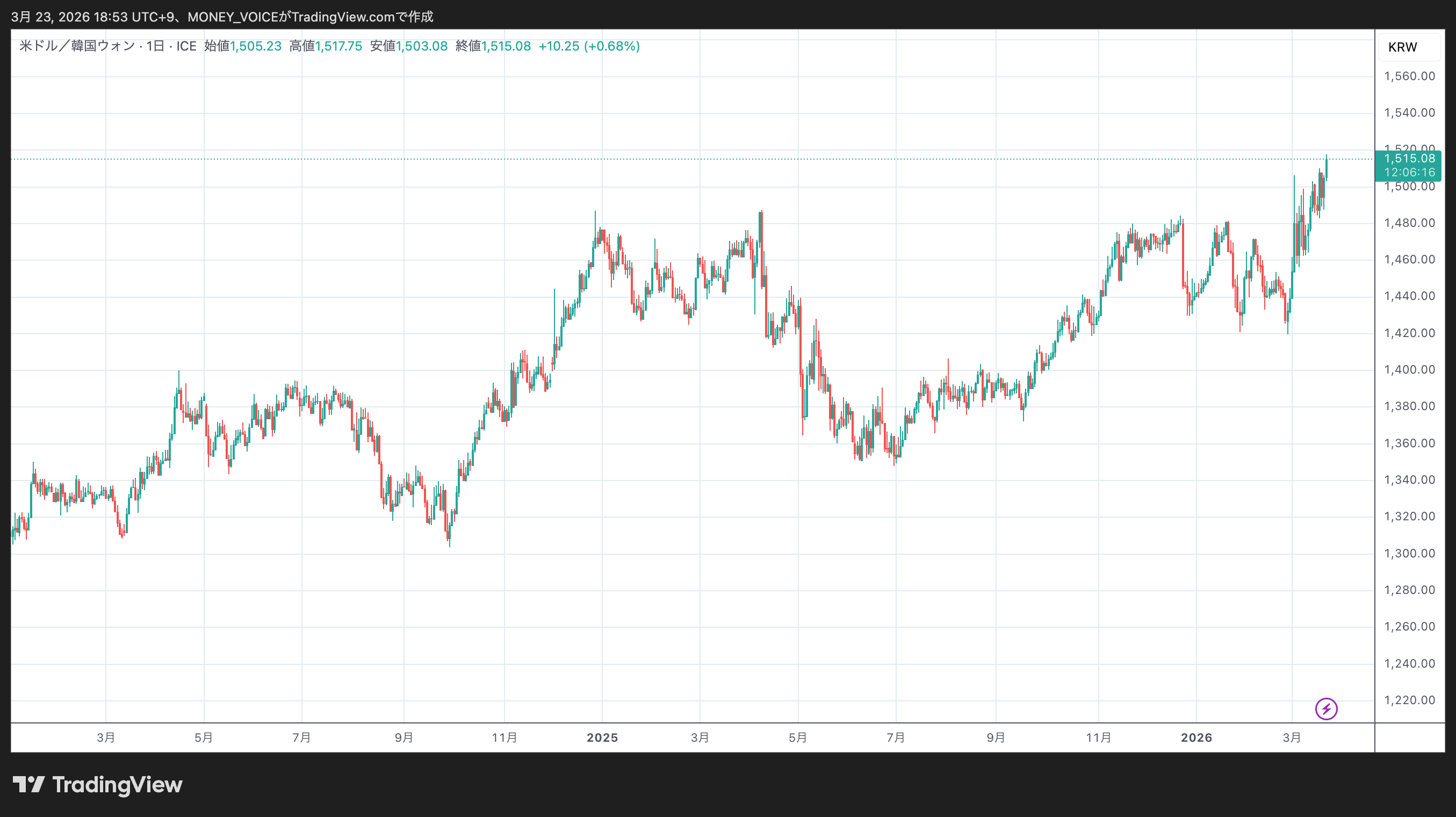The width and height of the screenshot is (1456, 817).
Task: Click the countdown timer 12:06:16 below price tag
Action: coord(1410,173)
